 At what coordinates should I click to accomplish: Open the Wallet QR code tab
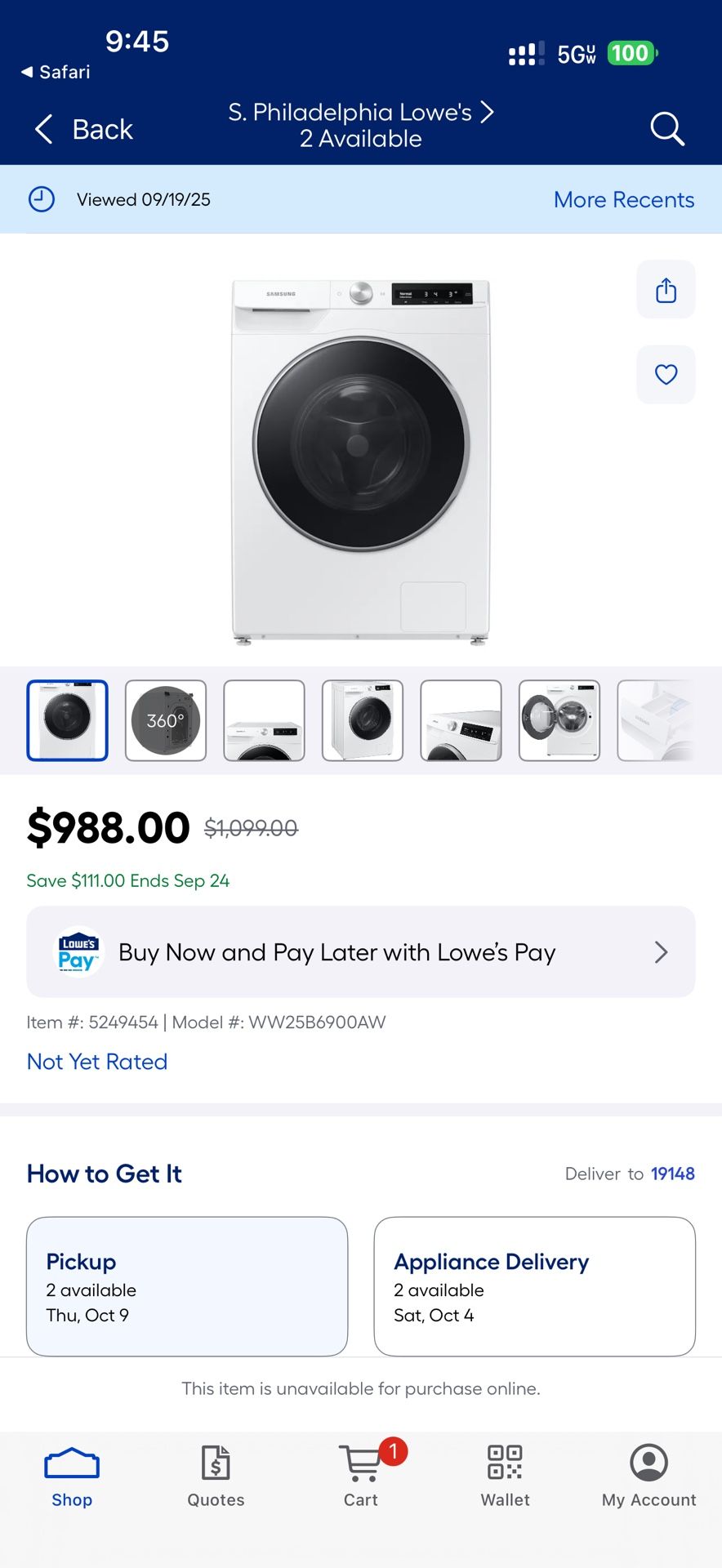point(505,1475)
